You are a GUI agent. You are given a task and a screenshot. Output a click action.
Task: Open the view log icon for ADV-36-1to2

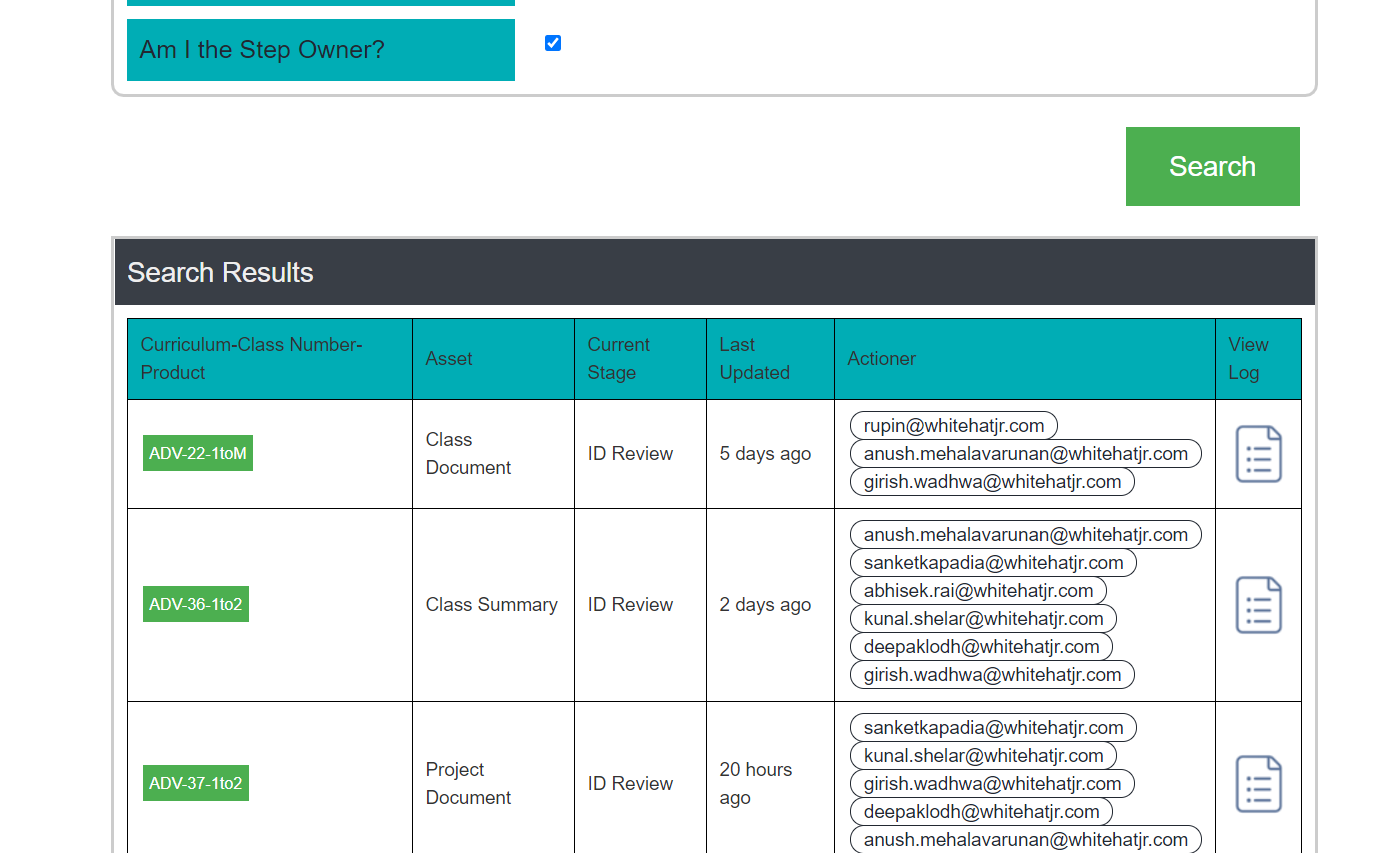[1258, 605]
